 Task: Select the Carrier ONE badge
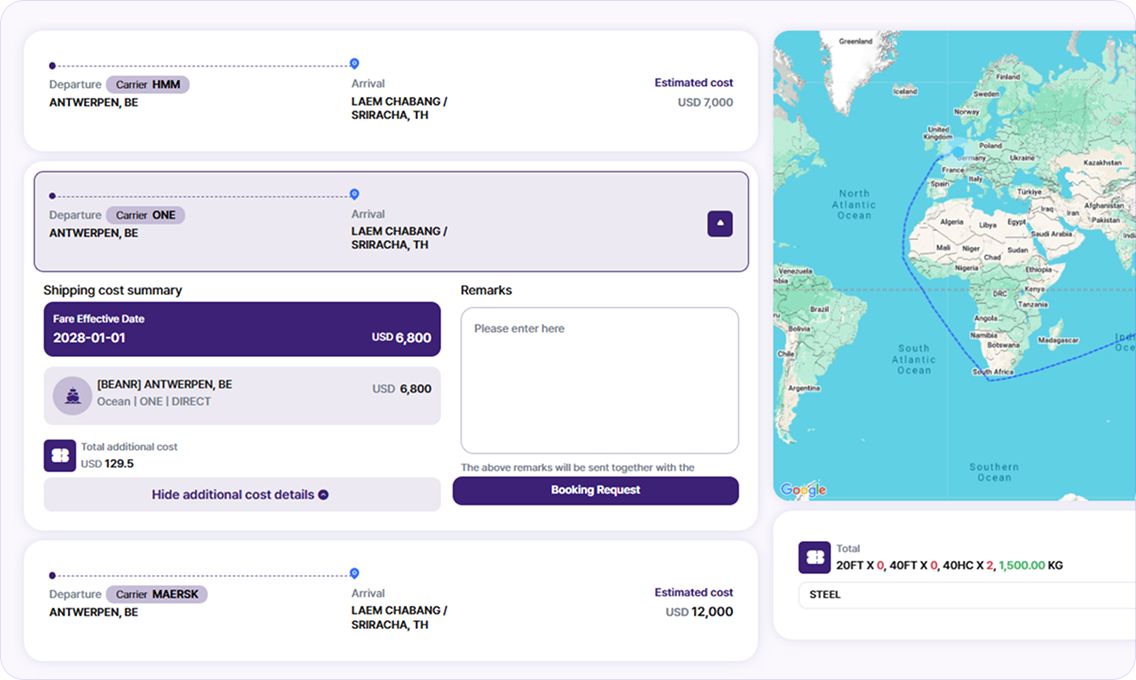tap(146, 215)
